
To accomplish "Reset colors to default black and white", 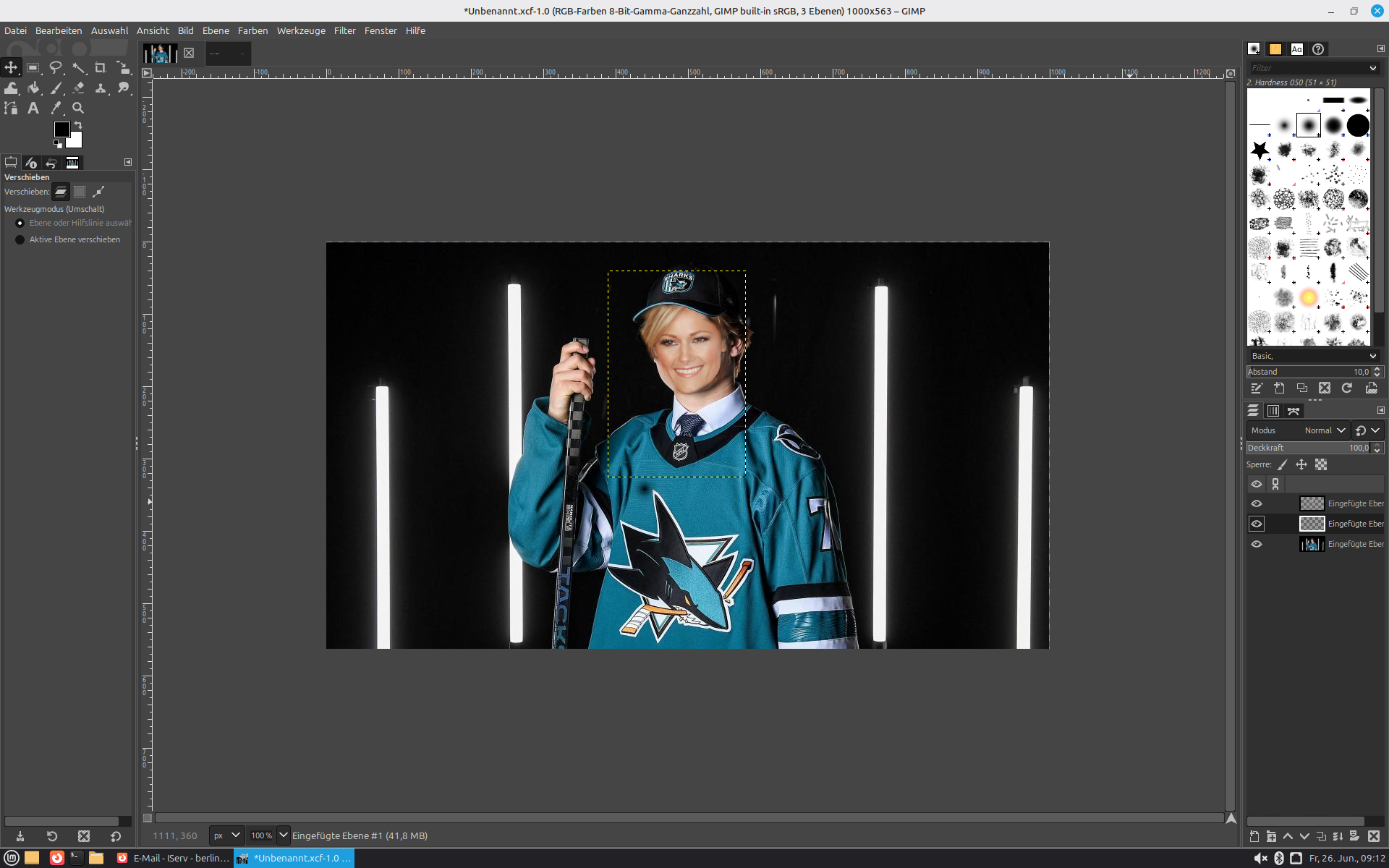I will [x=58, y=143].
